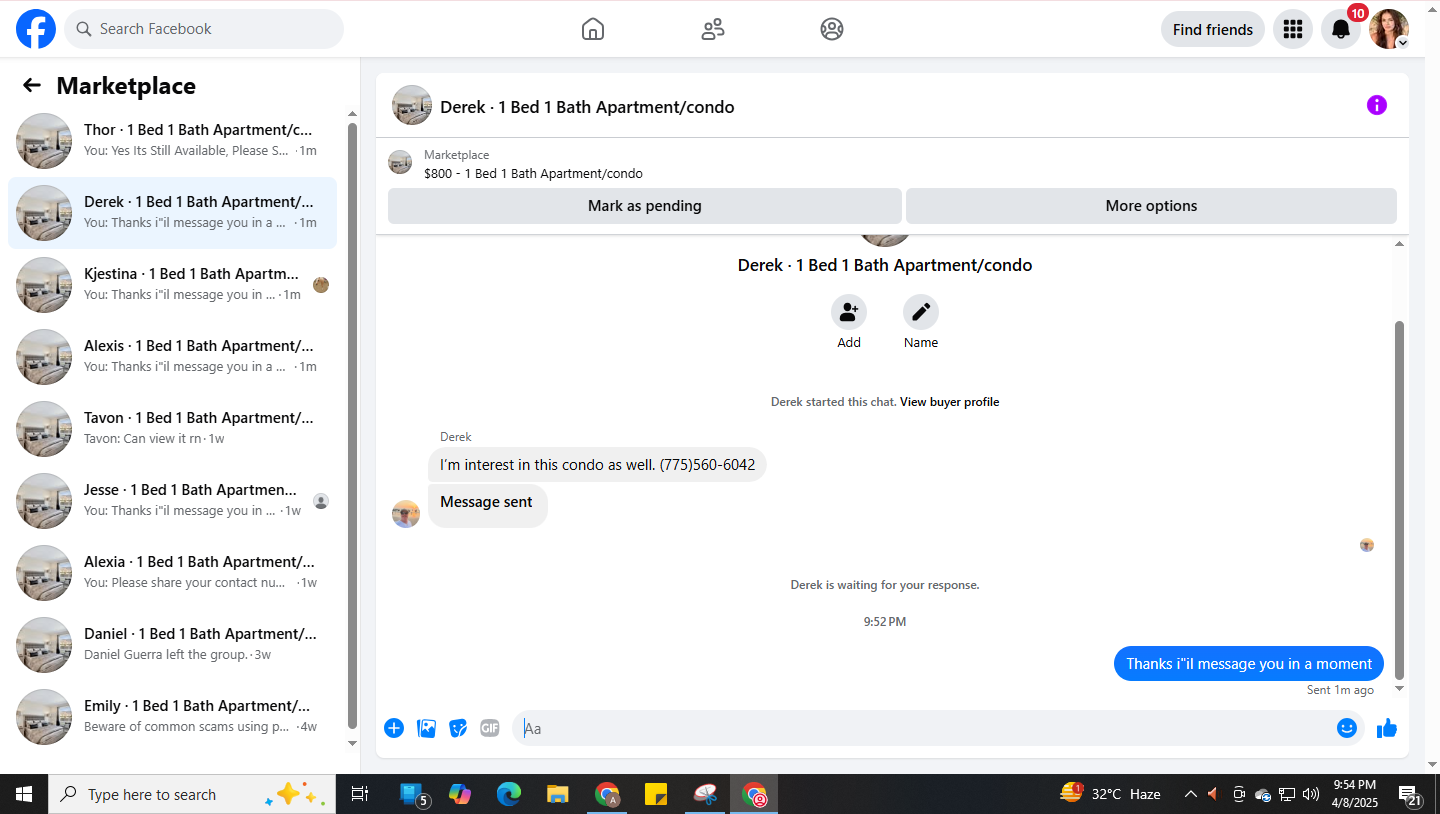Click the 'Message sent' bubble

point(487,505)
